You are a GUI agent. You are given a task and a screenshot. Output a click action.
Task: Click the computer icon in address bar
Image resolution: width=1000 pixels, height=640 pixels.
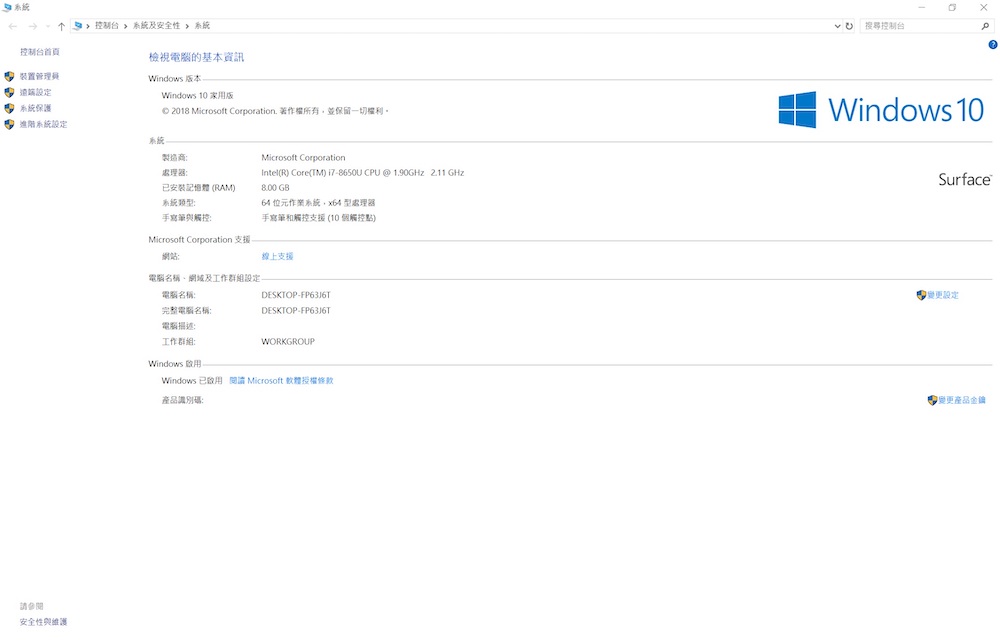coord(77,26)
